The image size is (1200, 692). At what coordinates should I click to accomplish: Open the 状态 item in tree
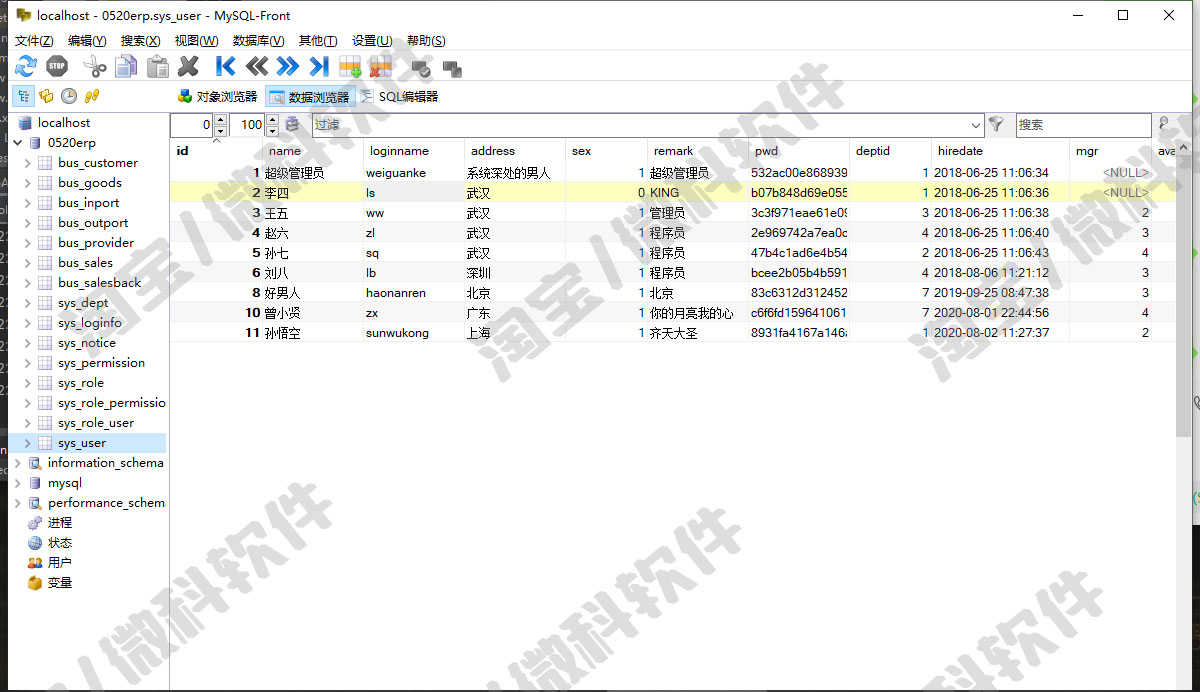click(x=60, y=543)
